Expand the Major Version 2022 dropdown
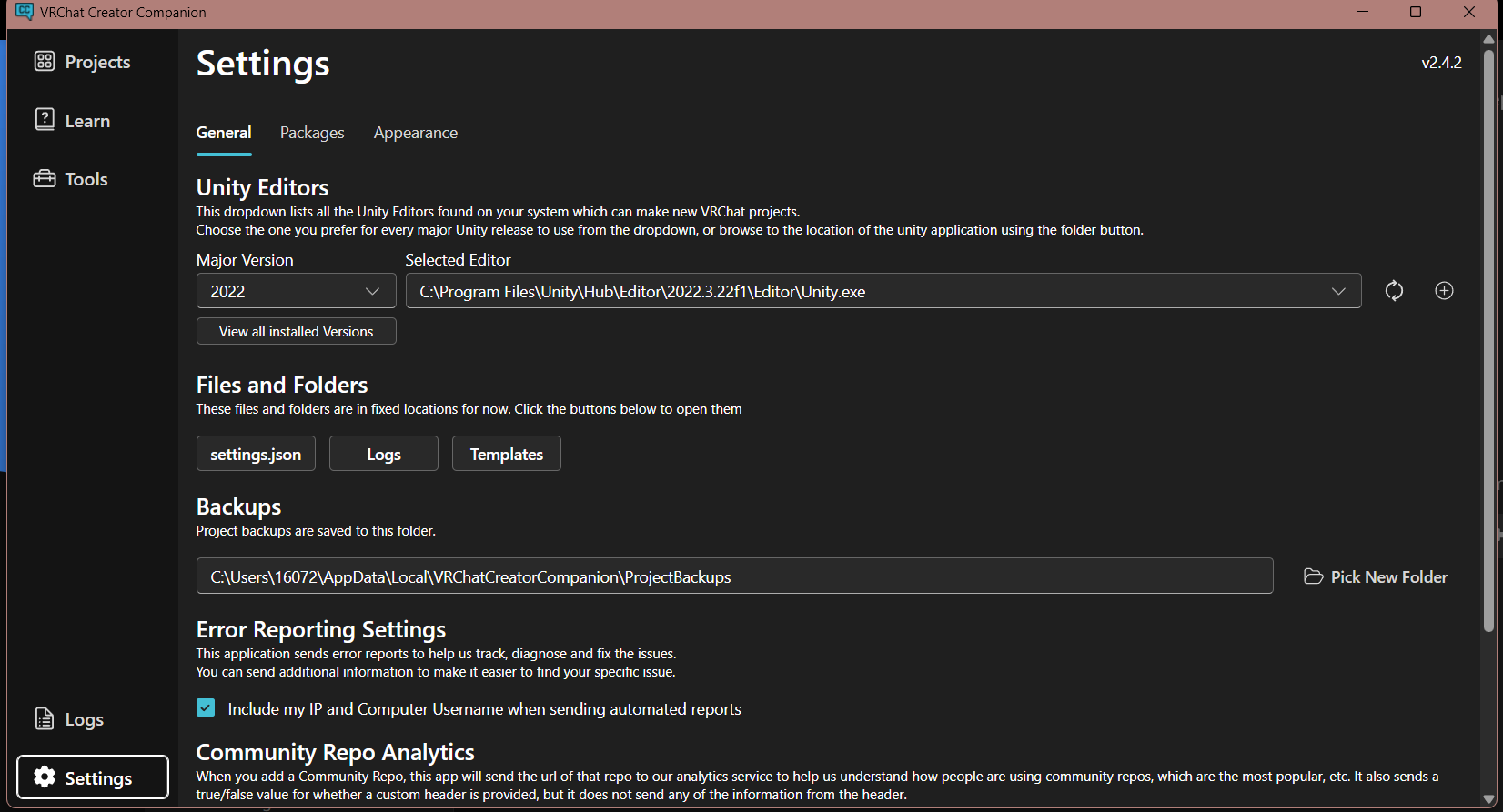The width and height of the screenshot is (1503, 812). click(296, 292)
